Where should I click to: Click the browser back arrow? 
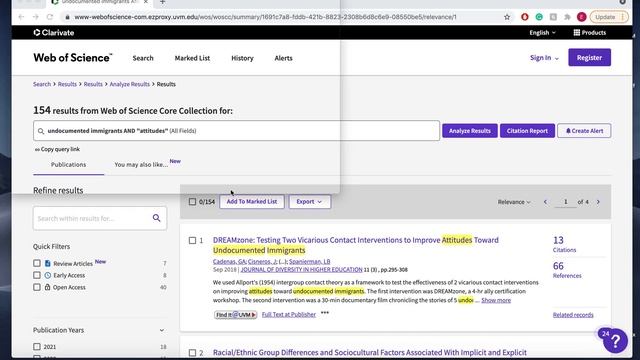click(21, 17)
